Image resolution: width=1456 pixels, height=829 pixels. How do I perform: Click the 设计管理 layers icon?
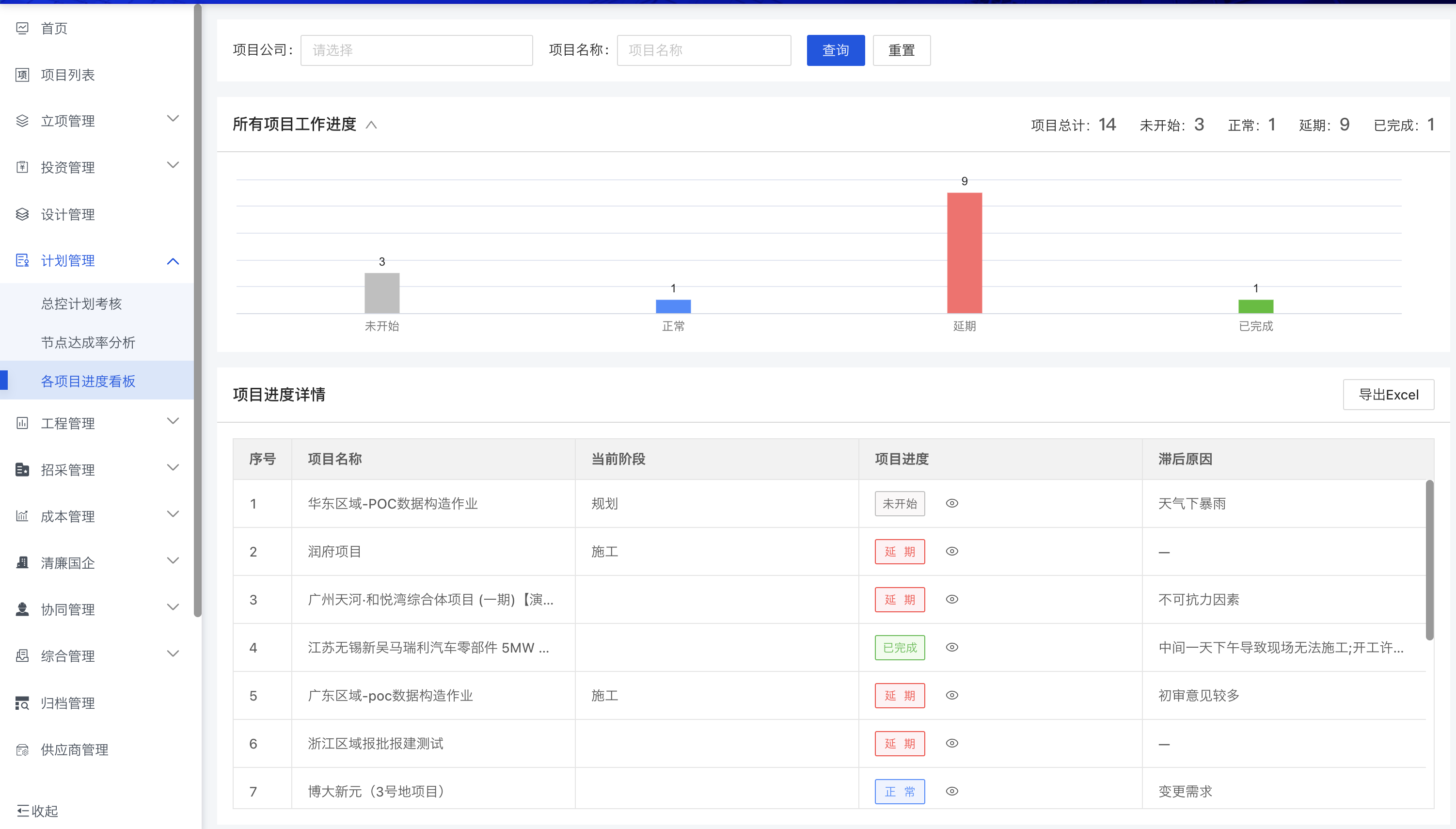(x=22, y=214)
